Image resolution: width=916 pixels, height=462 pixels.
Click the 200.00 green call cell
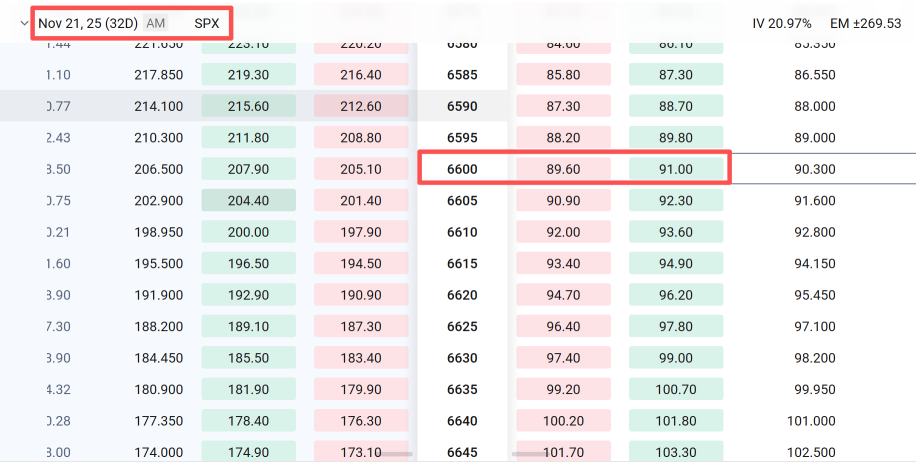(248, 233)
